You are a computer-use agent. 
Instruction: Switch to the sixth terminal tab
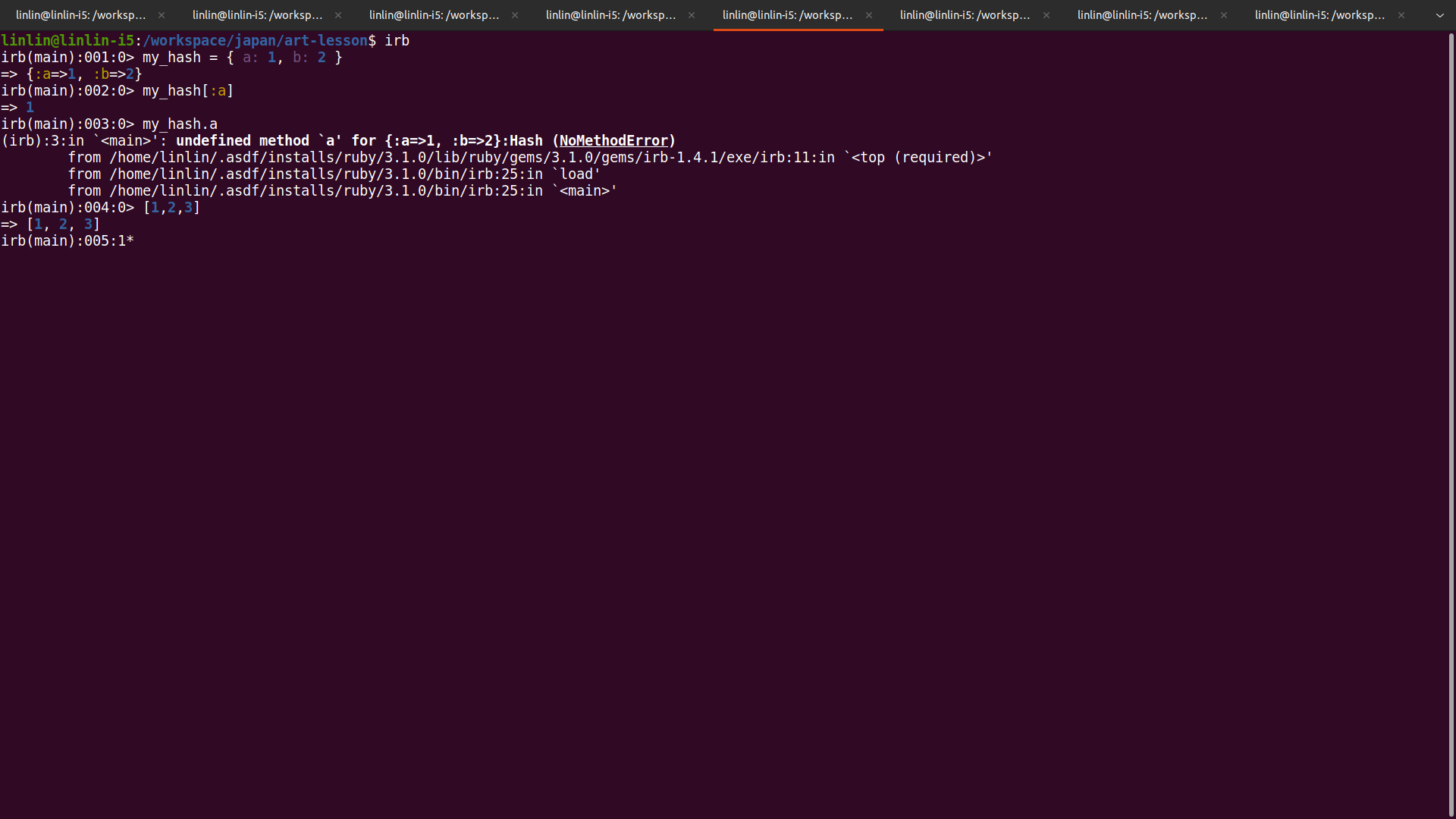point(965,14)
